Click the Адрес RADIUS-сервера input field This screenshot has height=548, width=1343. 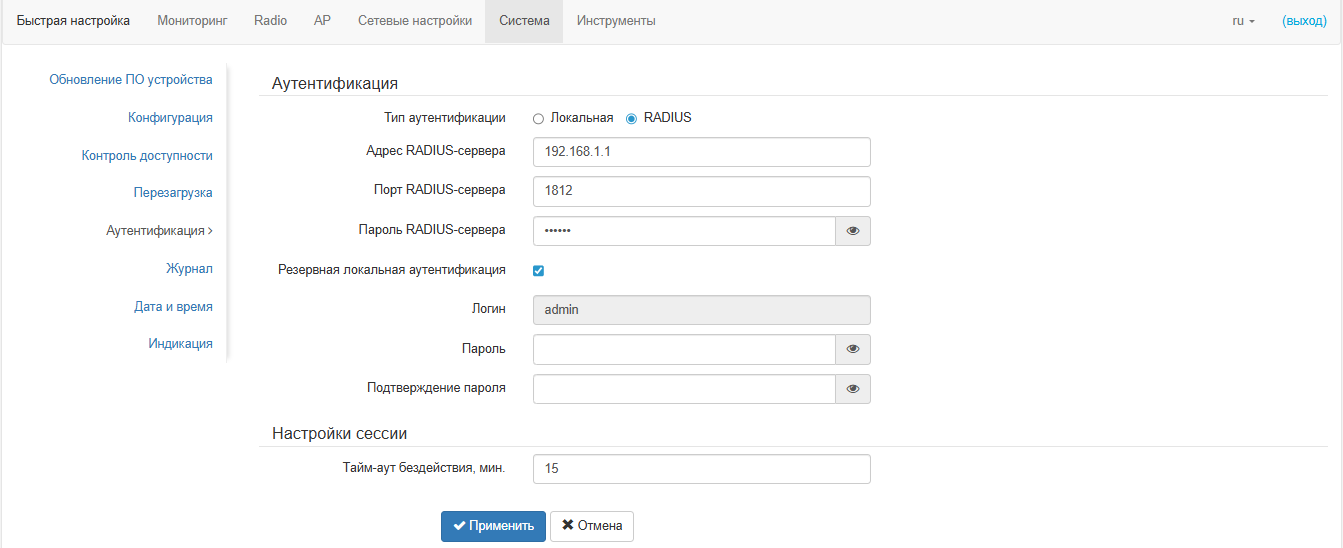701,152
